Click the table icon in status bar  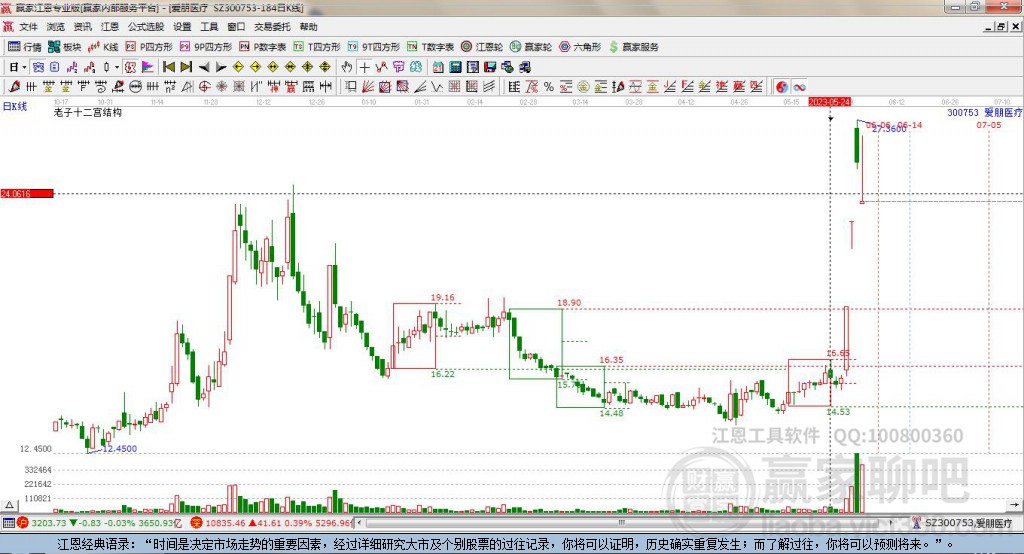click(8, 523)
